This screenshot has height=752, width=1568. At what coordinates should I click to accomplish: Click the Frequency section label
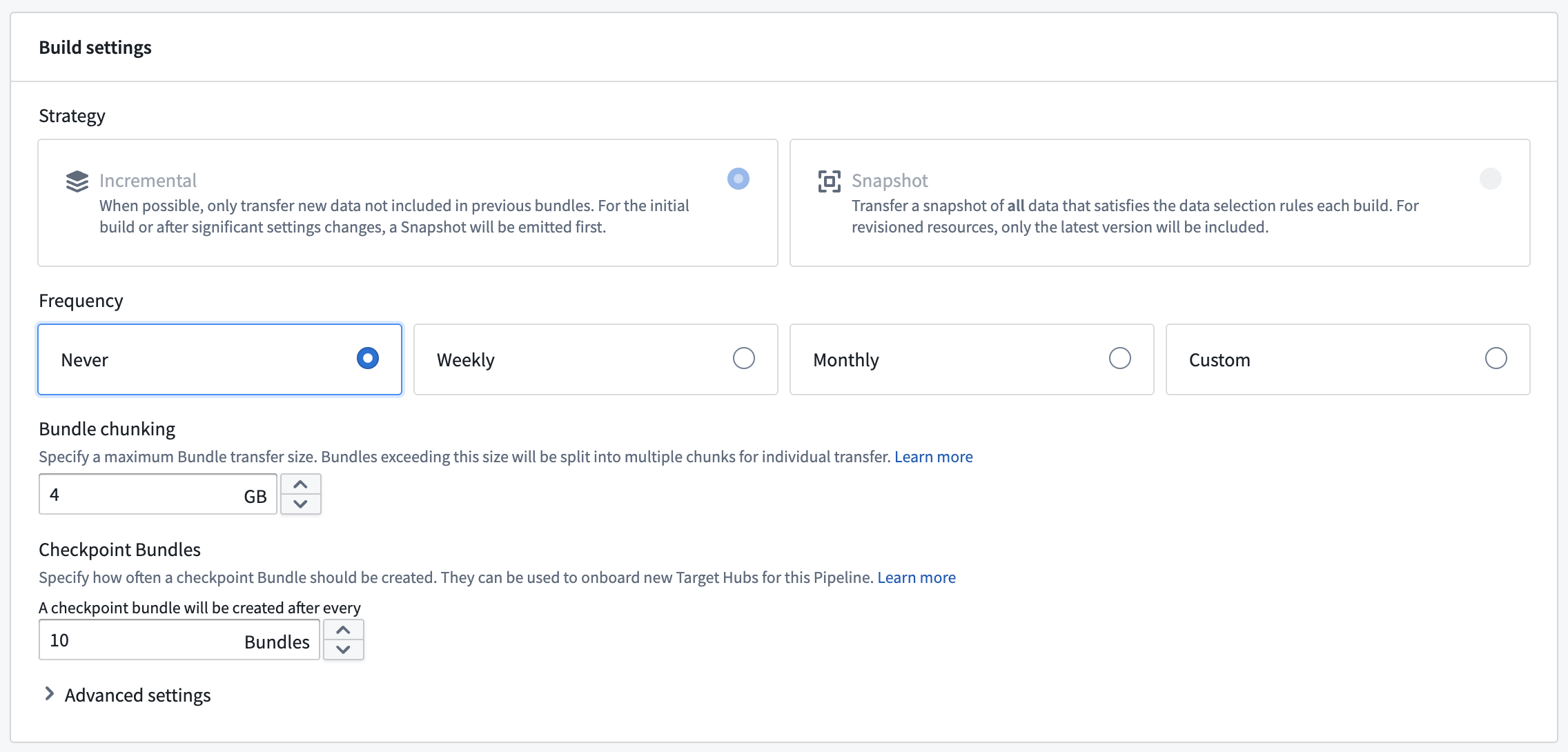point(81,301)
